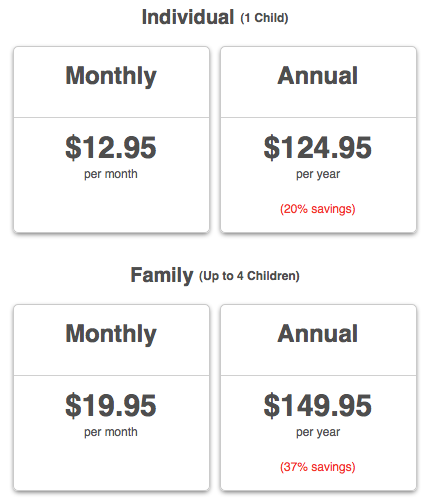Click the Family (Up to 4 Children) heading
Screen dimensions: 425x498
215,275
